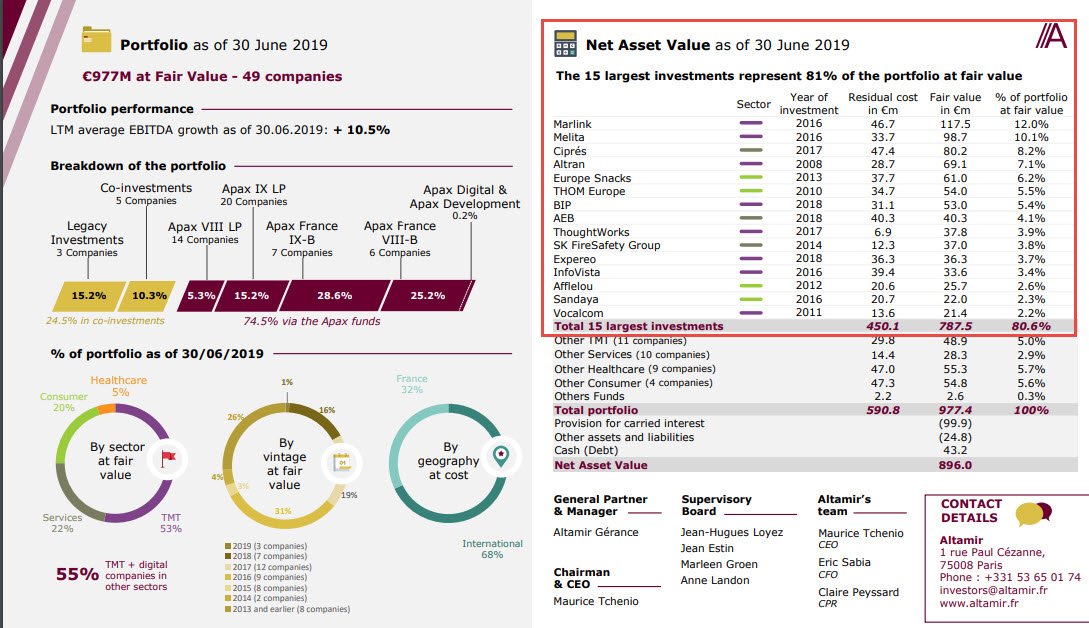The image size is (1089, 628).
Task: Click the Other Consumer (4 companies) row
Action: pos(815,383)
